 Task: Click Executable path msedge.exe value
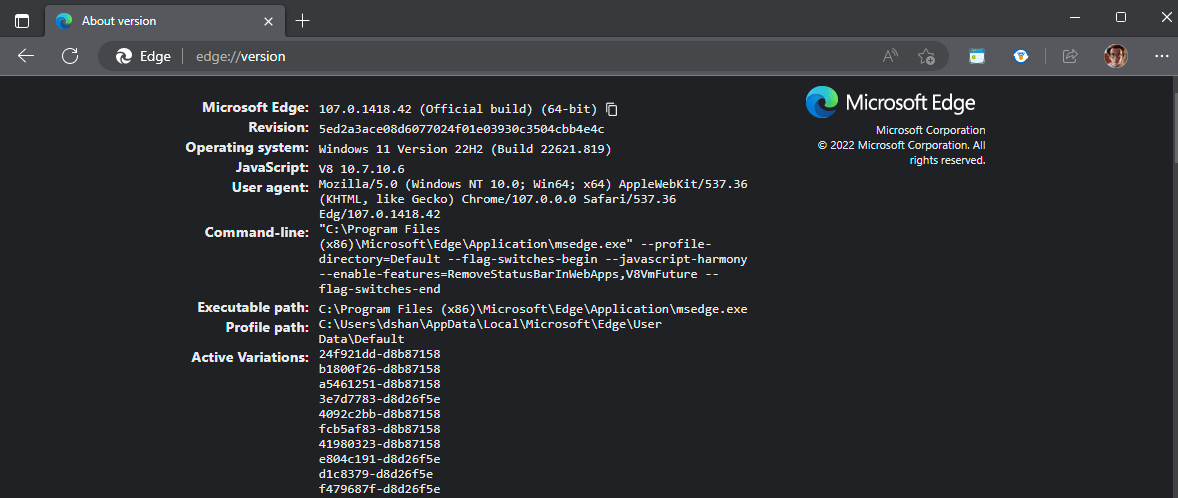[x=533, y=309]
